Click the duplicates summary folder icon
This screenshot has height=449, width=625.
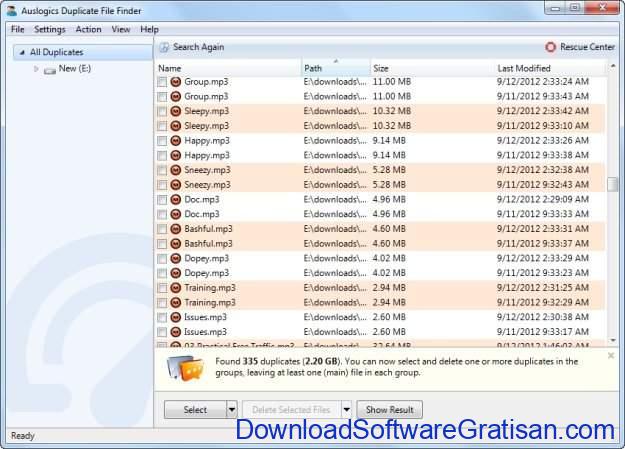[x=185, y=368]
